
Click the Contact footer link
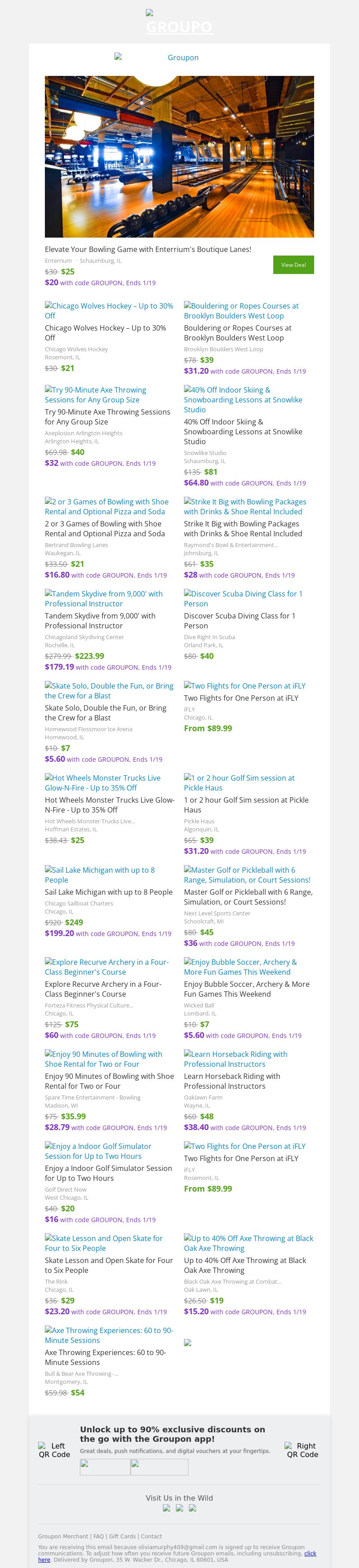[x=152, y=1537]
